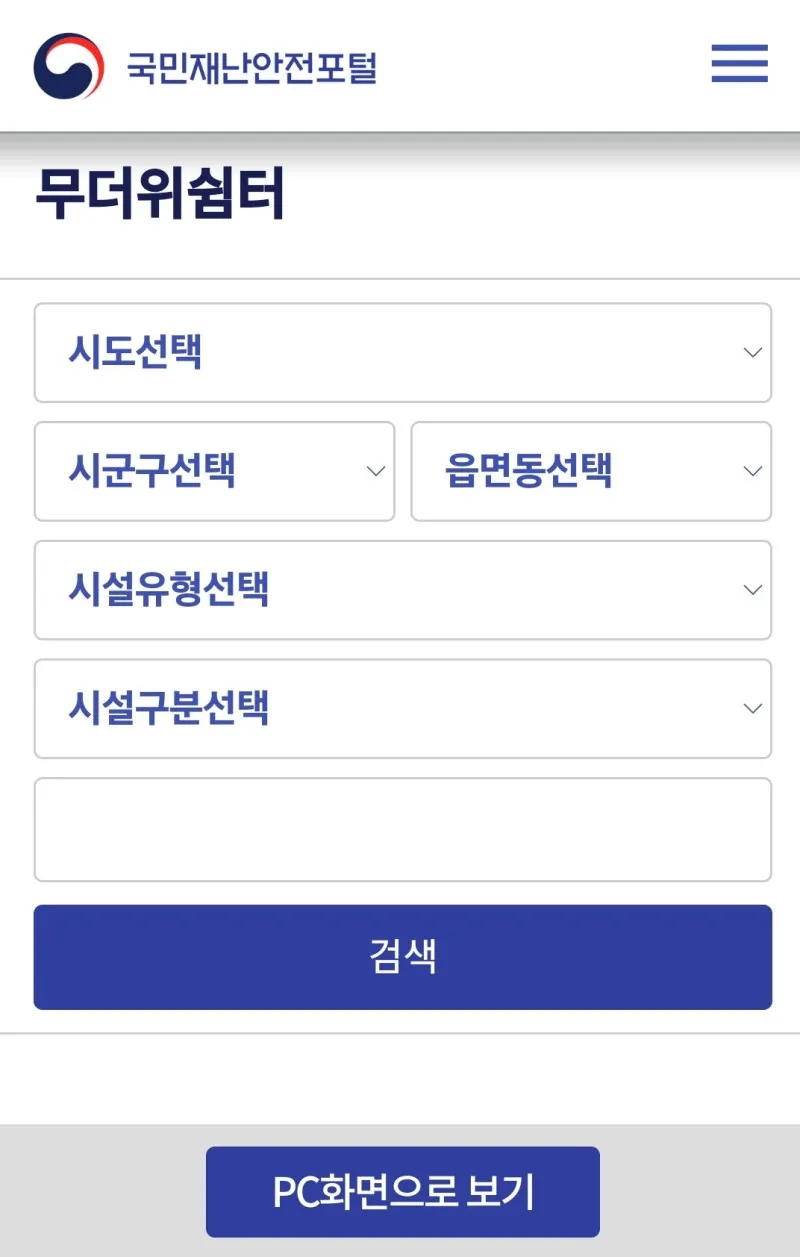Open the 시도선택 dropdown
This screenshot has height=1257, width=800.
pos(402,352)
